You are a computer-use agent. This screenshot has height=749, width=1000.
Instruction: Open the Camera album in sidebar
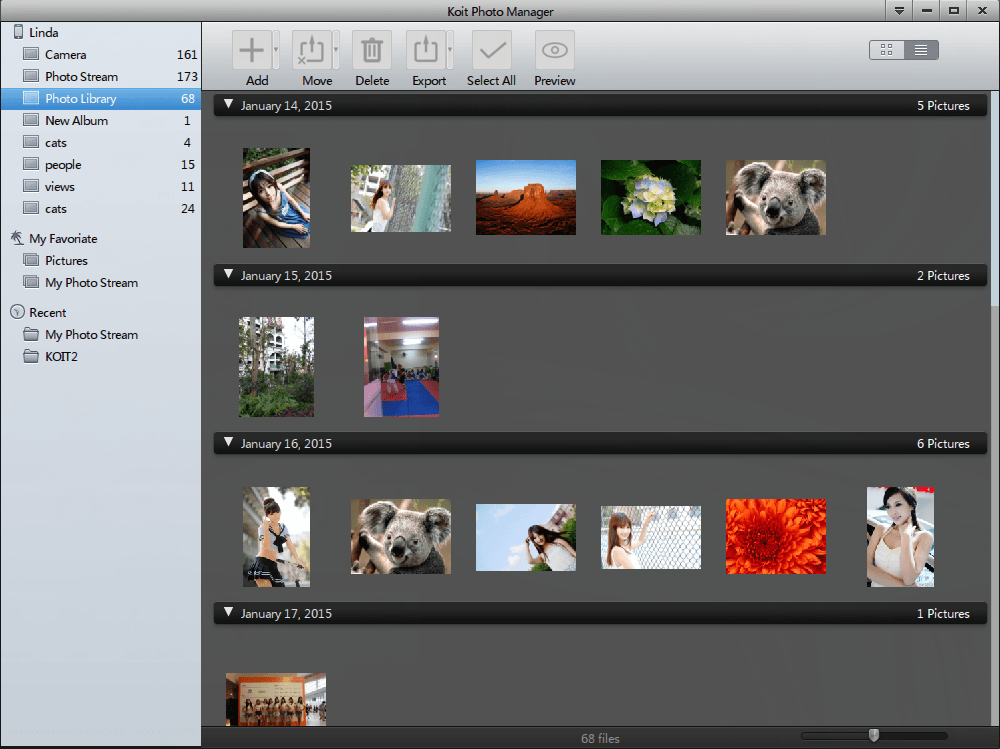[66, 55]
